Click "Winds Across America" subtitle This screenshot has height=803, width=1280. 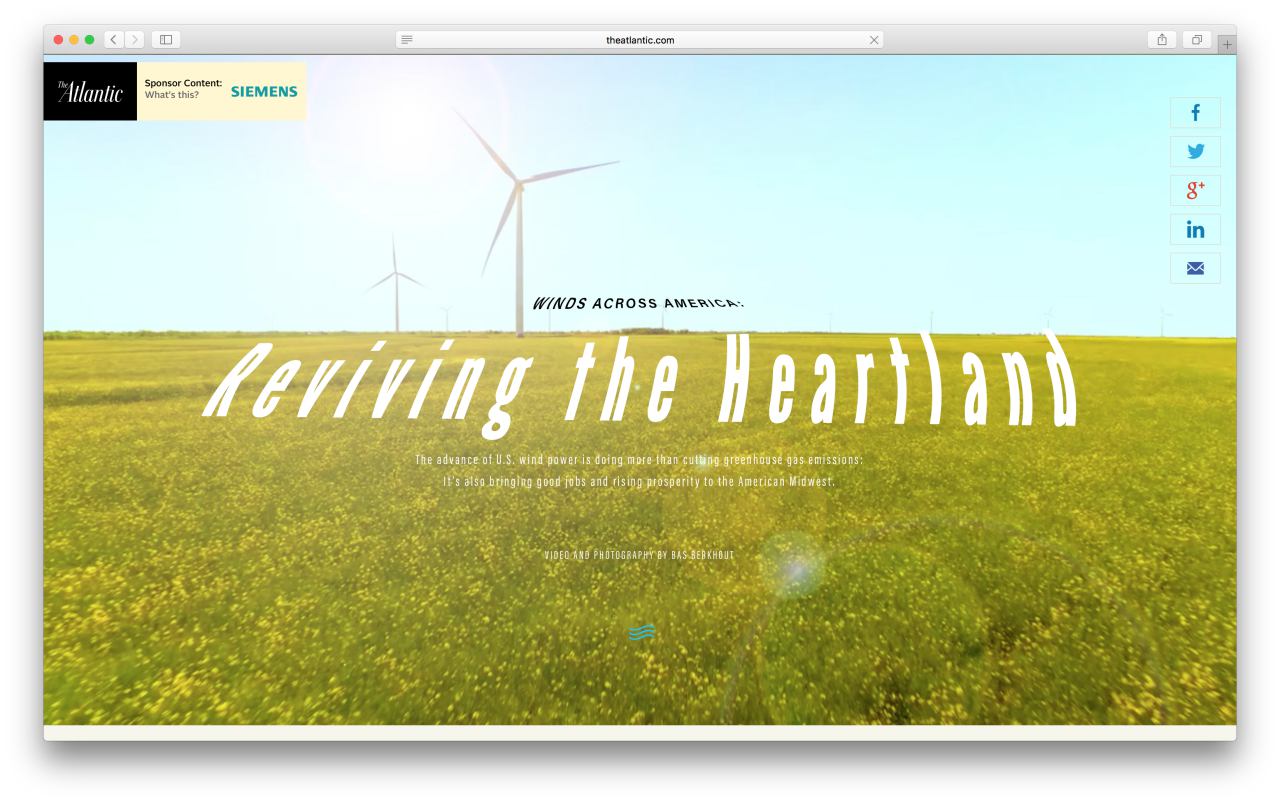[639, 303]
